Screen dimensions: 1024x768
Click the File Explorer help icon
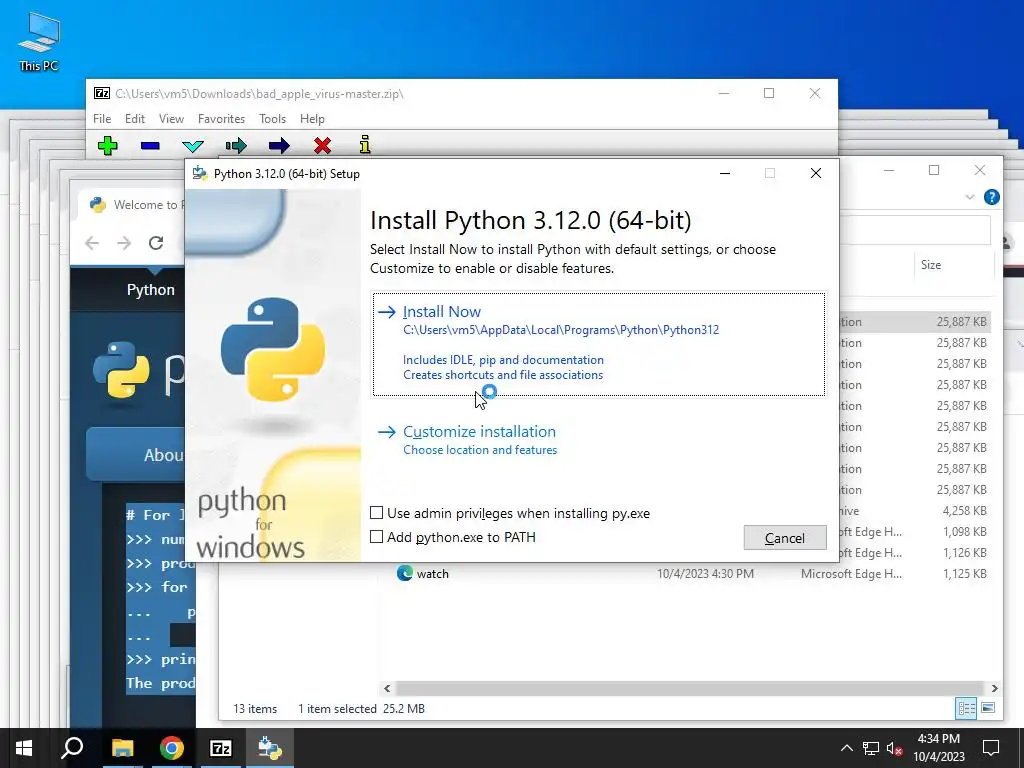pyautogui.click(x=991, y=197)
